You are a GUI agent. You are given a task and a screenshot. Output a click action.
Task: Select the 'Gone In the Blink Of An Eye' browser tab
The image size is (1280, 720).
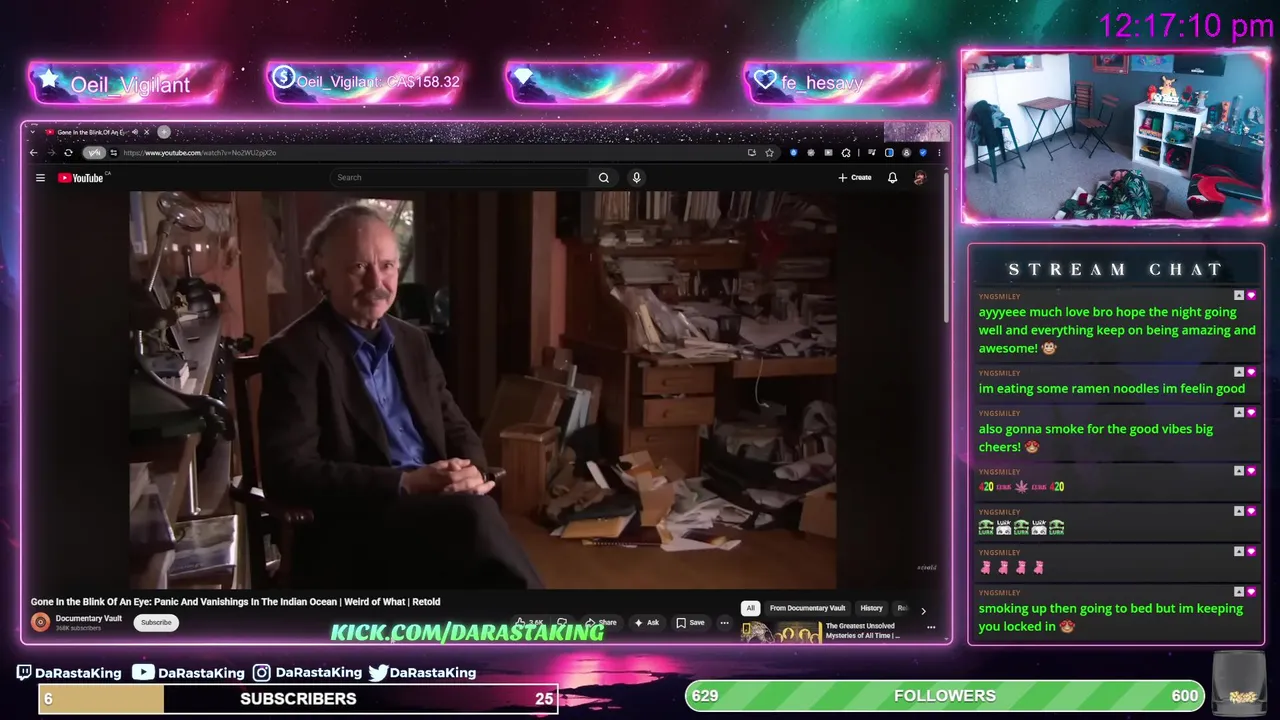coord(98,132)
